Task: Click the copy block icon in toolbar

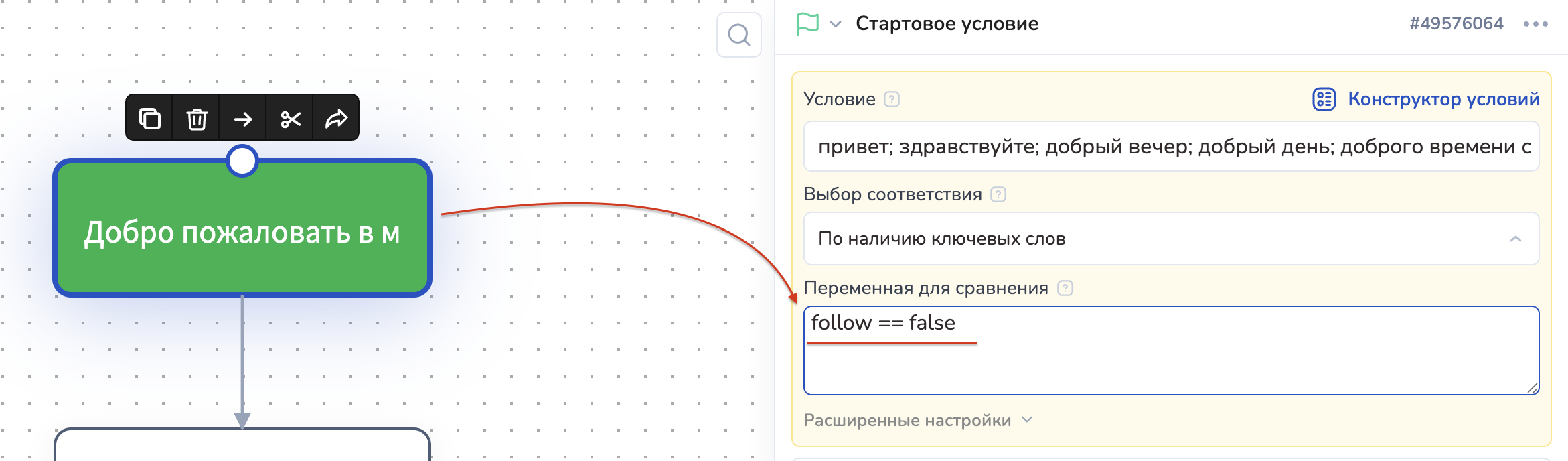Action: pos(149,119)
